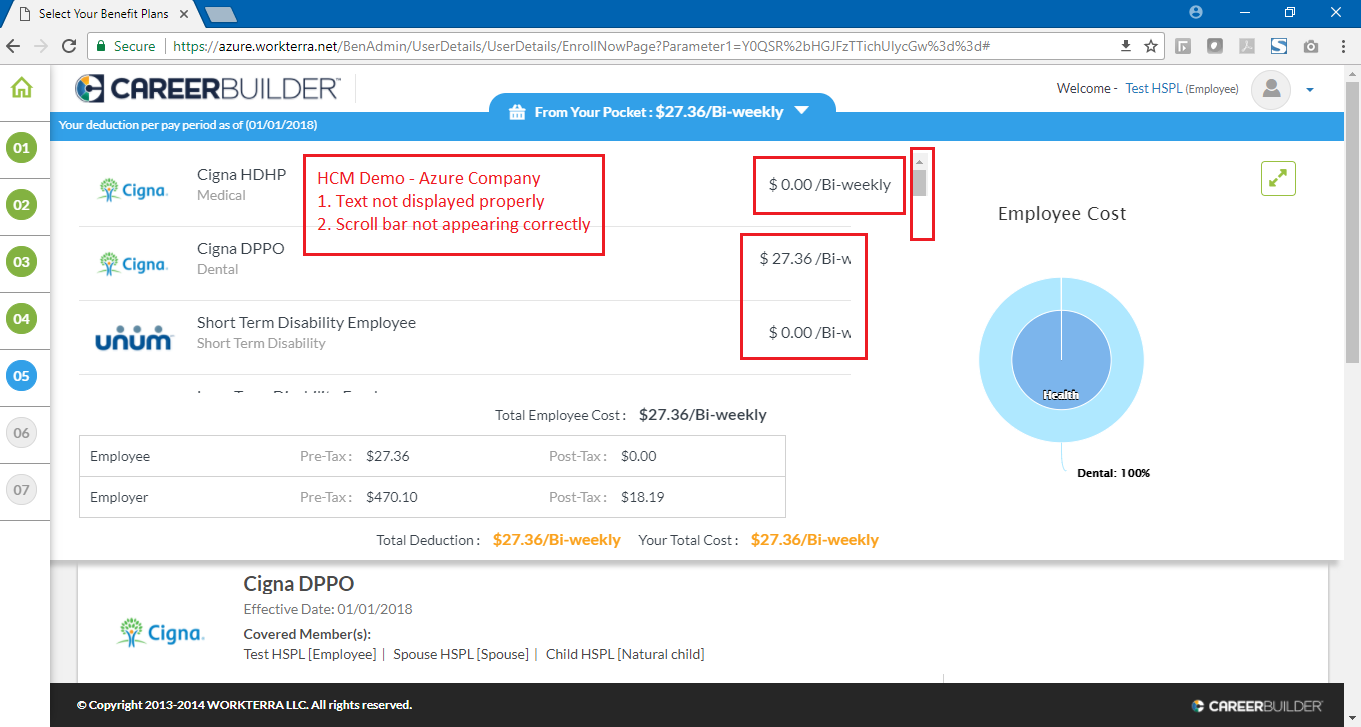
Task: Open enrollment step 02
Action: (x=21, y=206)
